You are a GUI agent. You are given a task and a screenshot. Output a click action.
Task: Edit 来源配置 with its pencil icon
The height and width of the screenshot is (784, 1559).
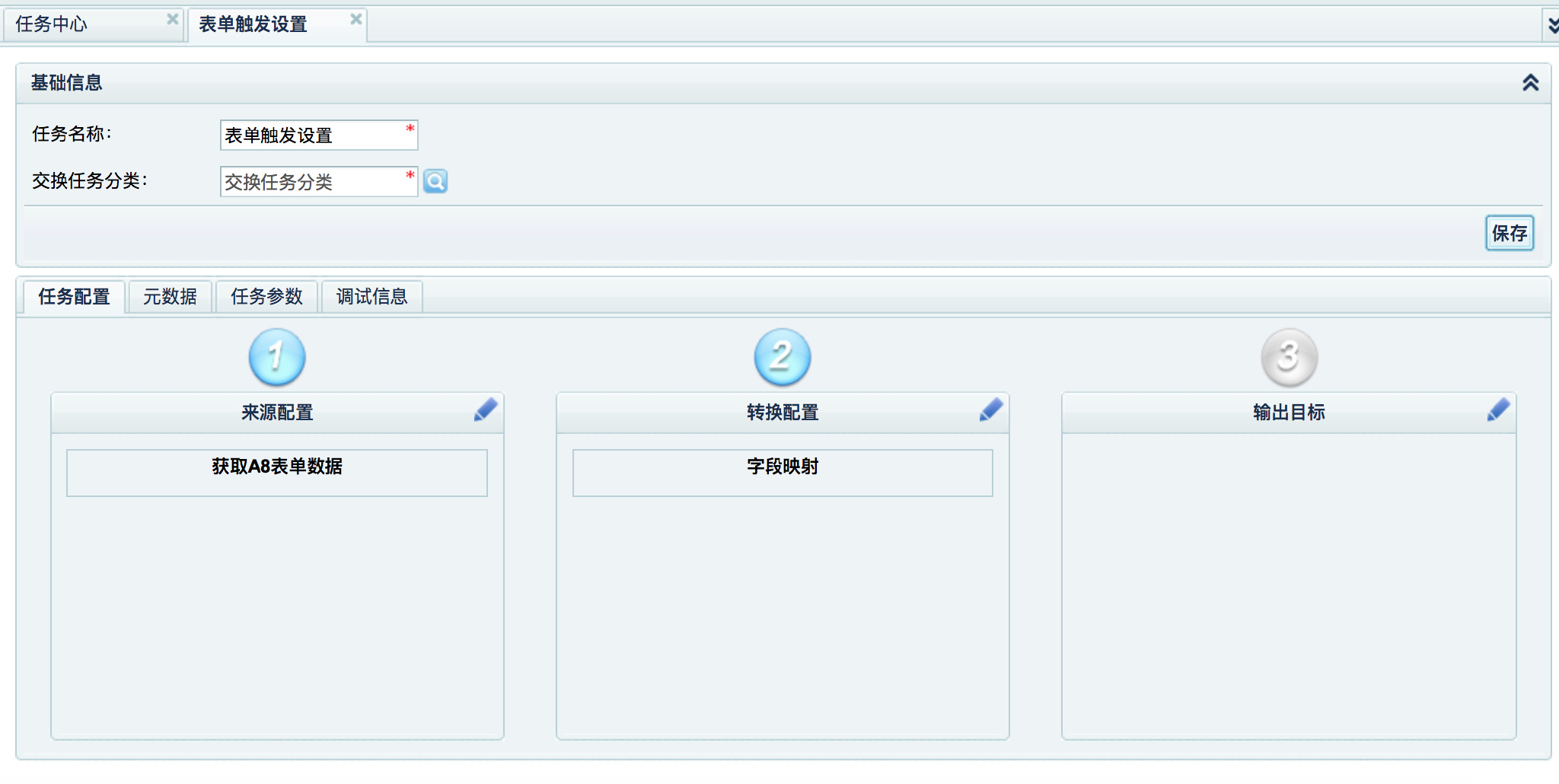pos(486,410)
